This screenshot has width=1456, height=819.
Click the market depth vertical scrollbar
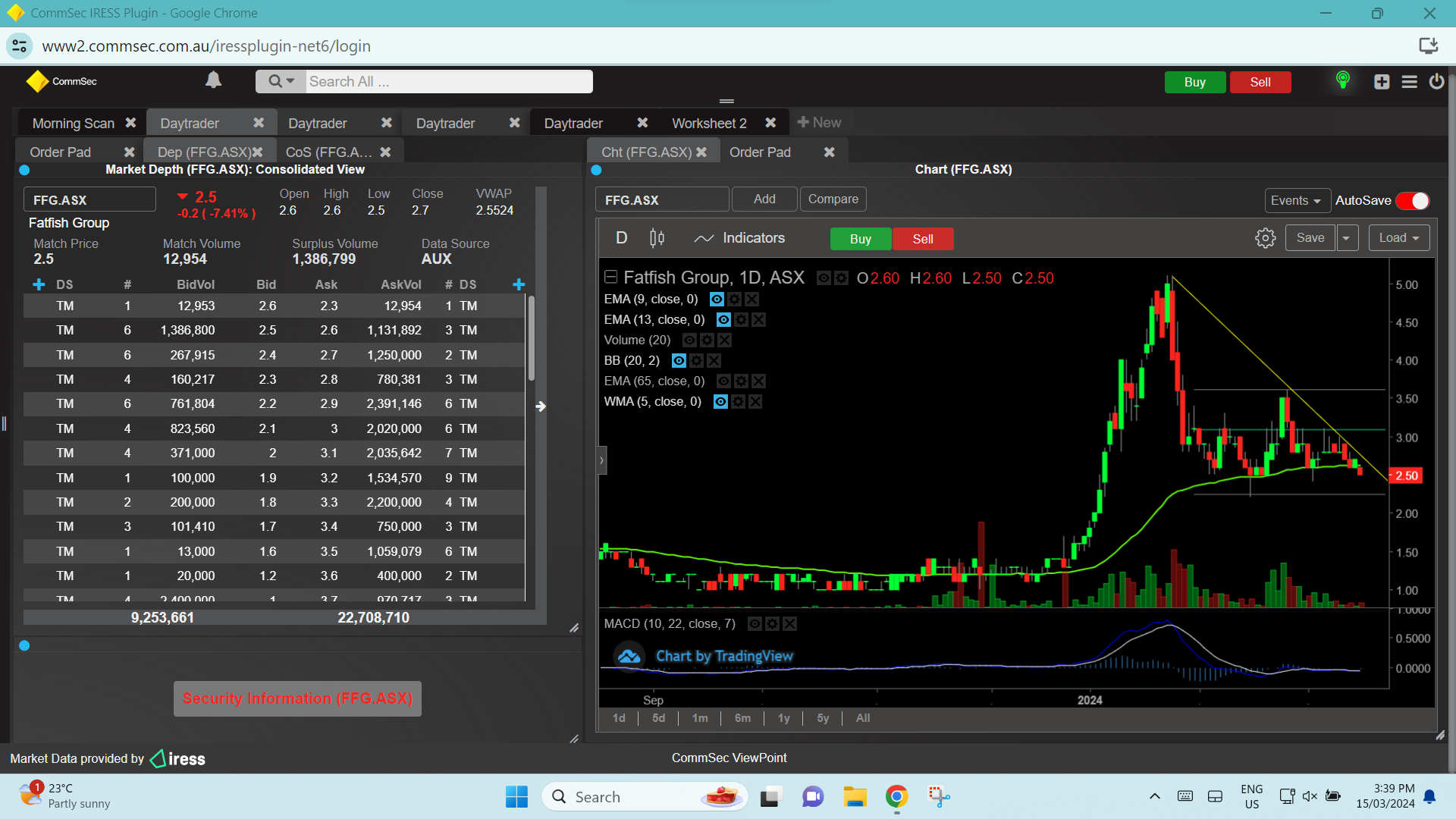(532, 337)
